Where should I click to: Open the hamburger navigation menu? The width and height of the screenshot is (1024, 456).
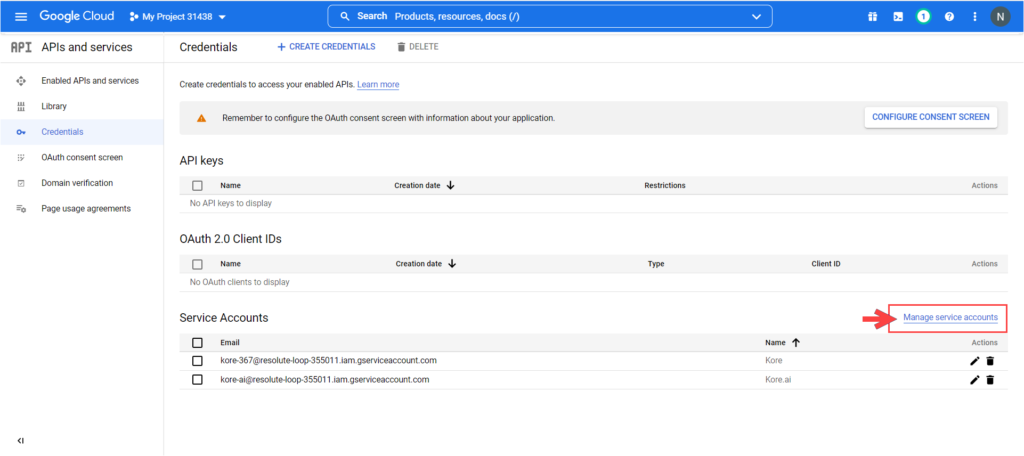[21, 17]
